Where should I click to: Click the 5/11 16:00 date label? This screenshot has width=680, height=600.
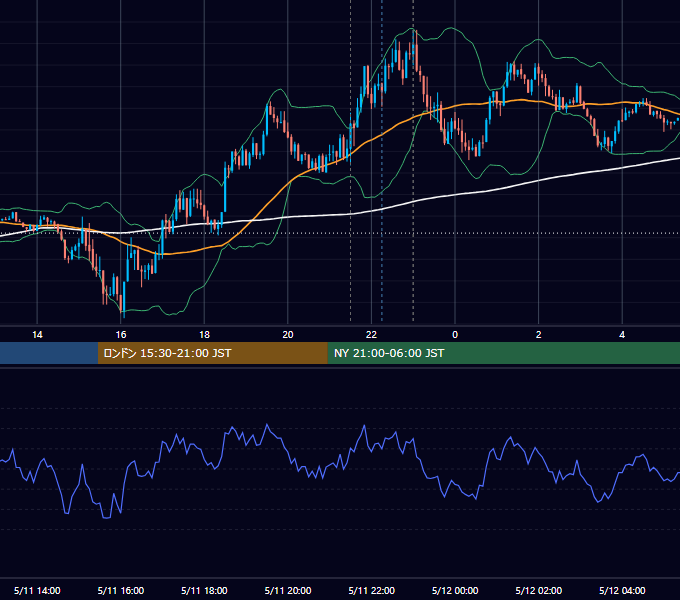pyautogui.click(x=121, y=590)
